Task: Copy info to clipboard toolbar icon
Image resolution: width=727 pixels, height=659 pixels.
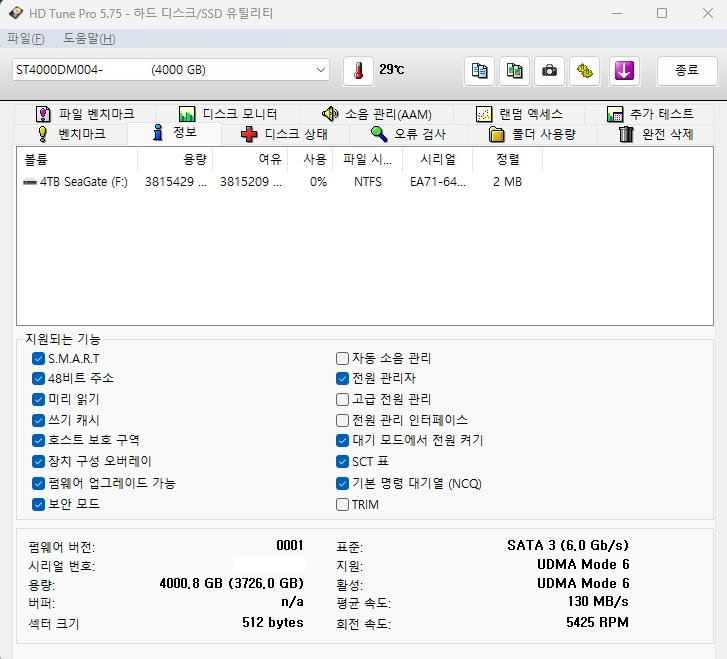Action: pyautogui.click(x=479, y=71)
